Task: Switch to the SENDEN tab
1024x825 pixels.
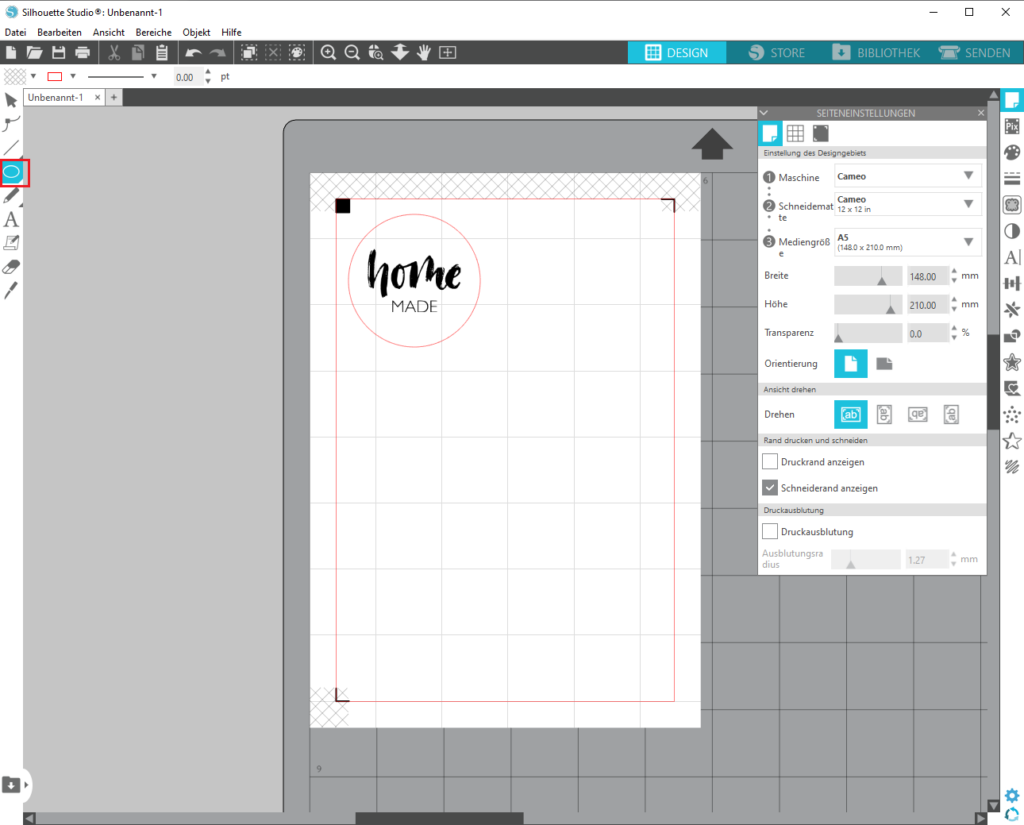Action: pyautogui.click(x=975, y=52)
